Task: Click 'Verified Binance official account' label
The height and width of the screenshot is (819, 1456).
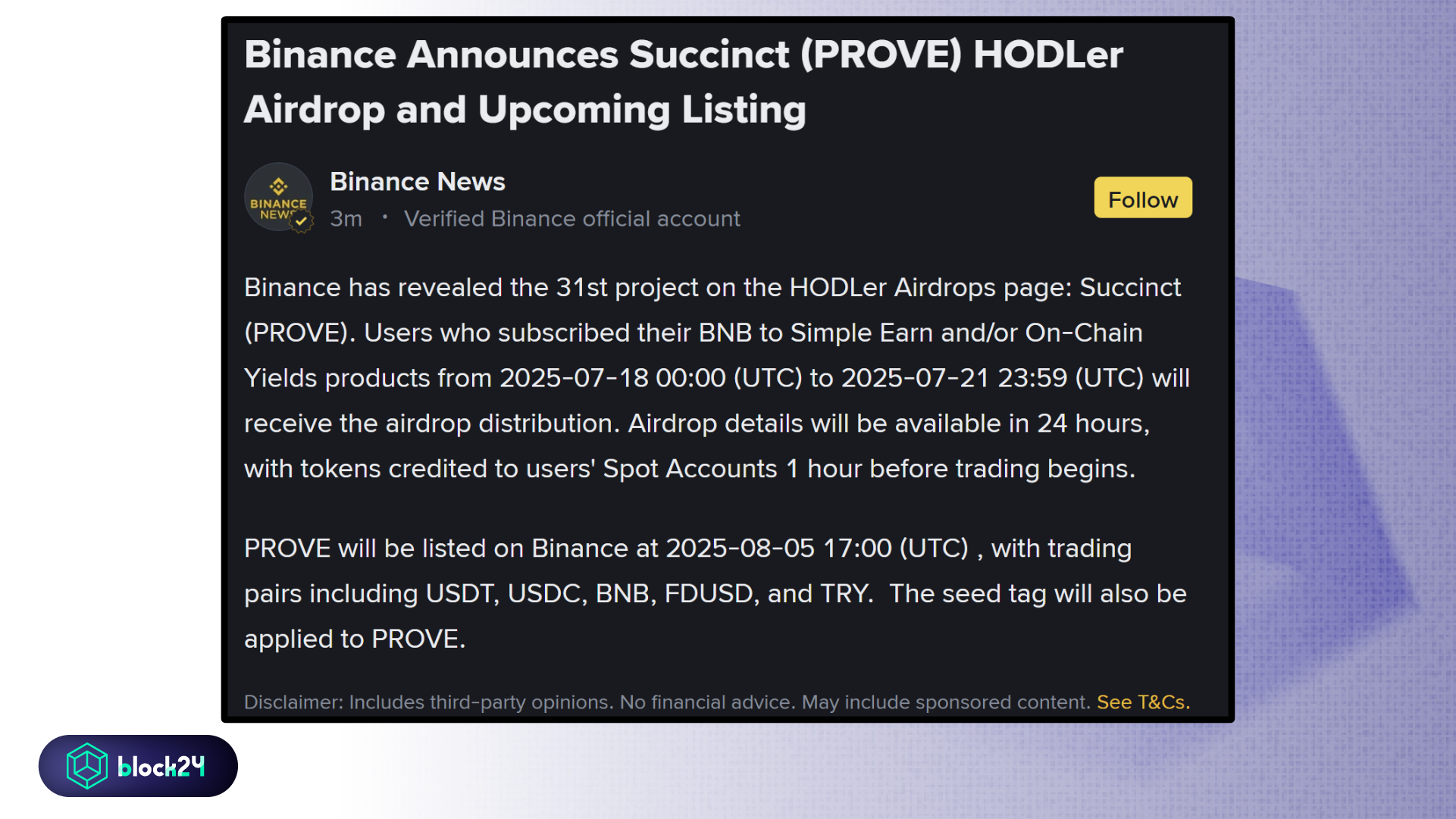Action: (572, 219)
